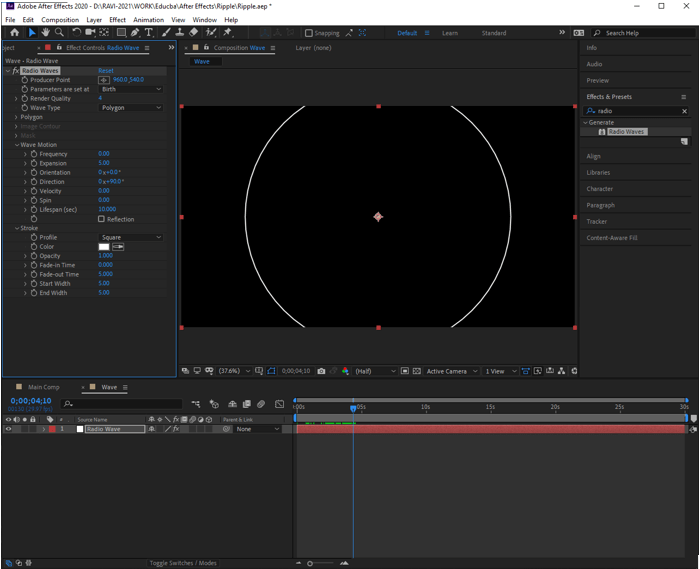Viewport: 700px width, 569px height.
Task: Click Producer Point crosshair button
Action: (x=104, y=80)
